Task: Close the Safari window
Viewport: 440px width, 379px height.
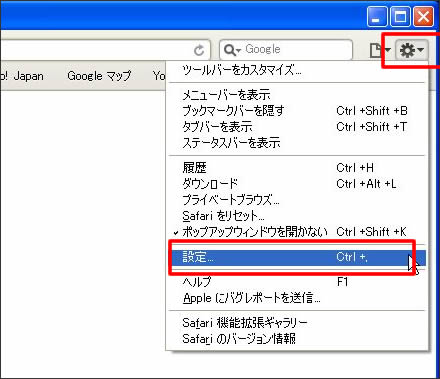Action: pos(424,16)
